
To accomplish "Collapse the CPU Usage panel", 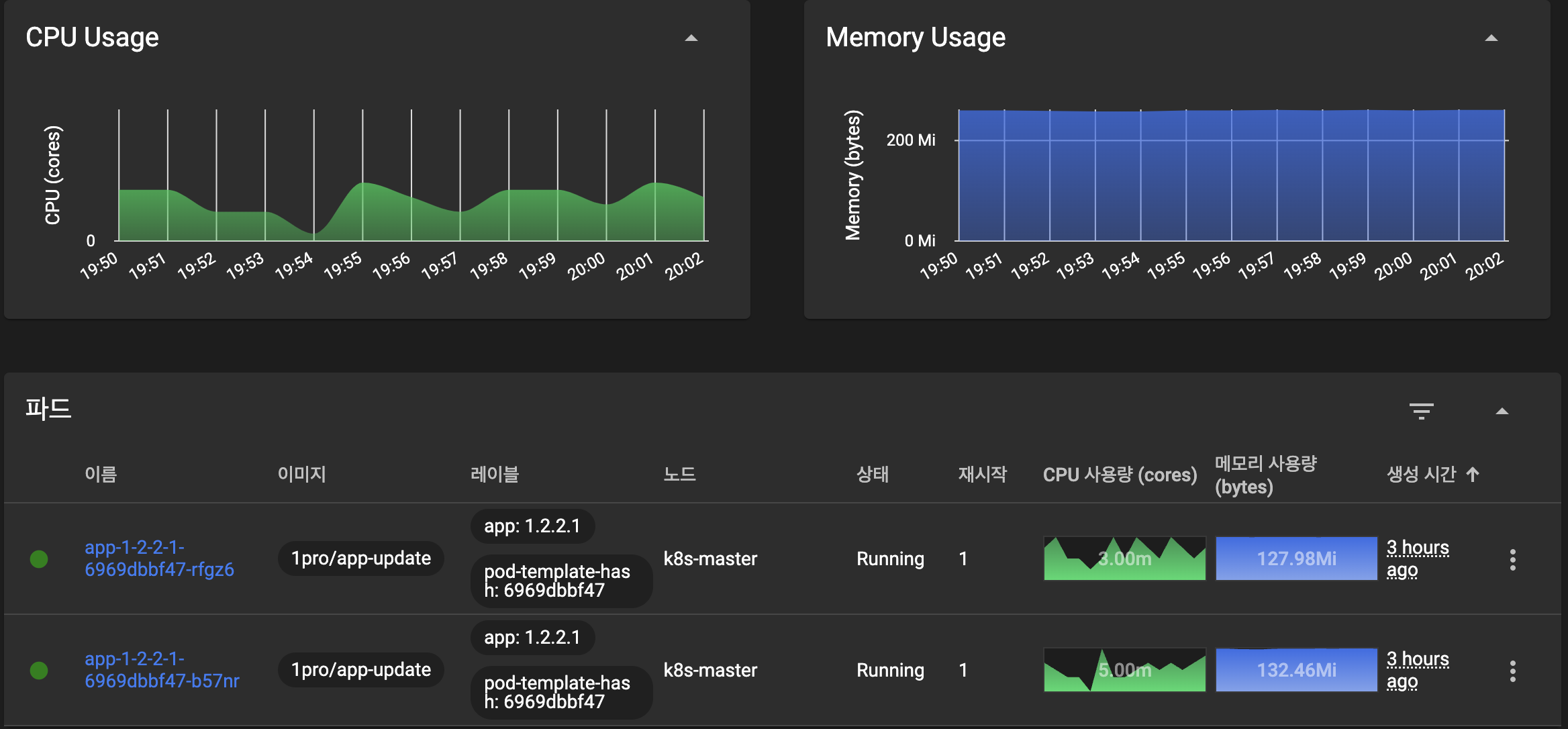I will click(691, 38).
